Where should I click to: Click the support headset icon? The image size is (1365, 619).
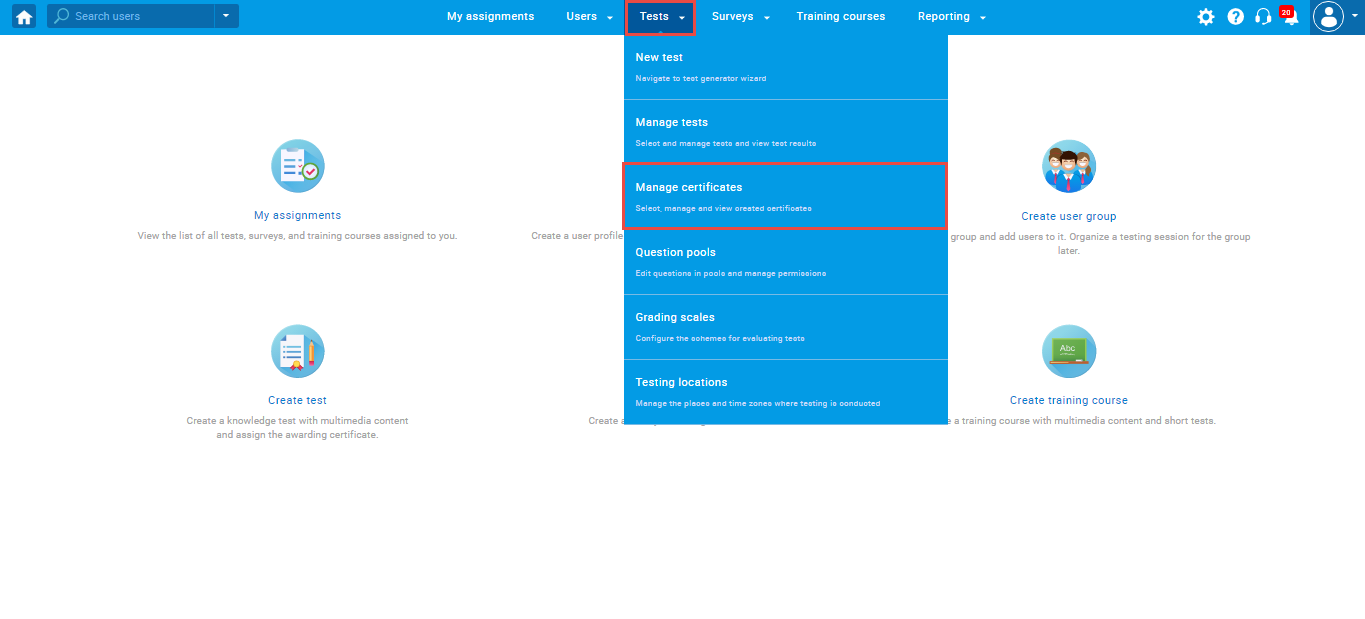click(1263, 17)
